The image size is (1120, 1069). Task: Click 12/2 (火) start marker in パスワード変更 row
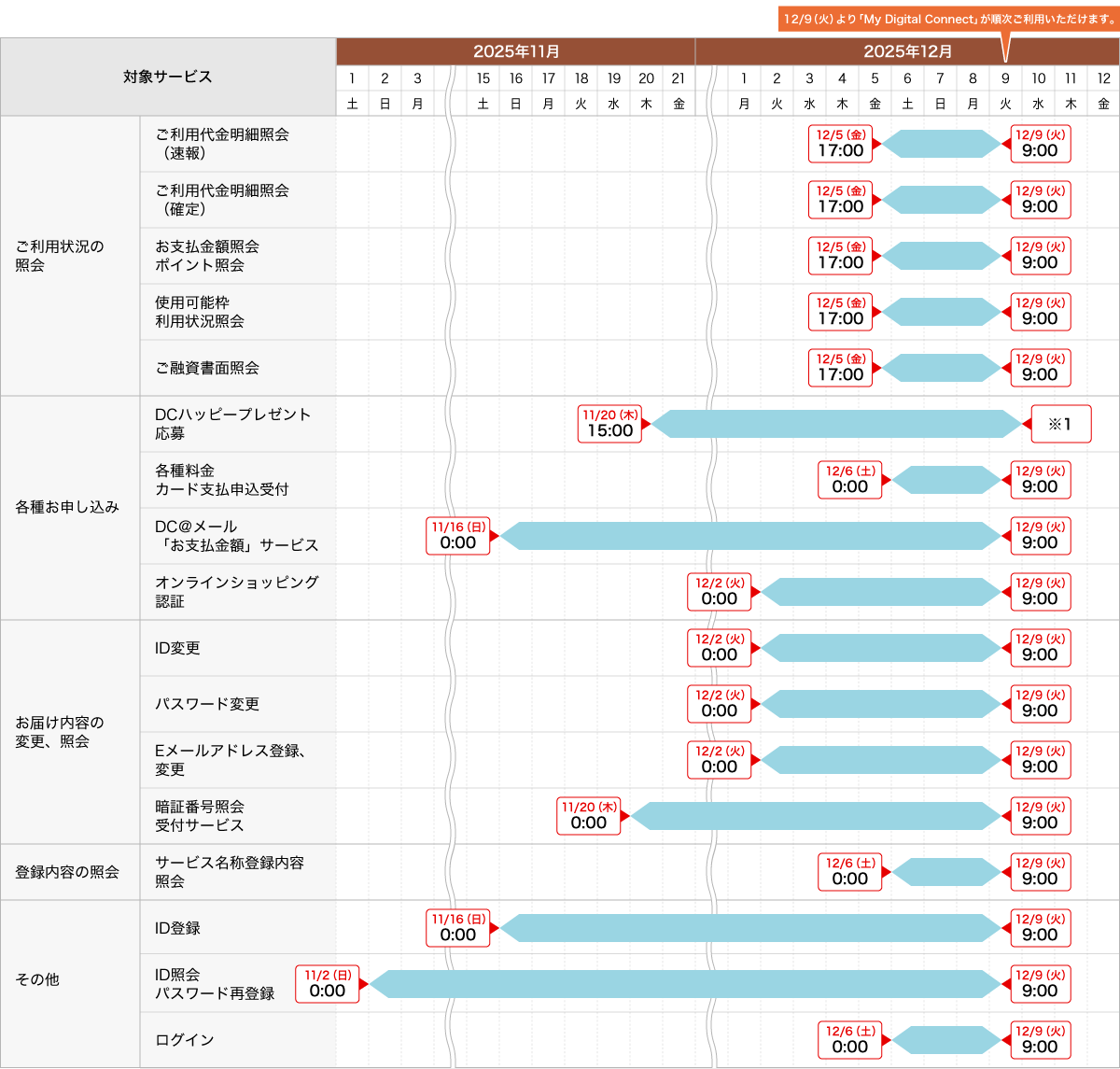tap(720, 704)
